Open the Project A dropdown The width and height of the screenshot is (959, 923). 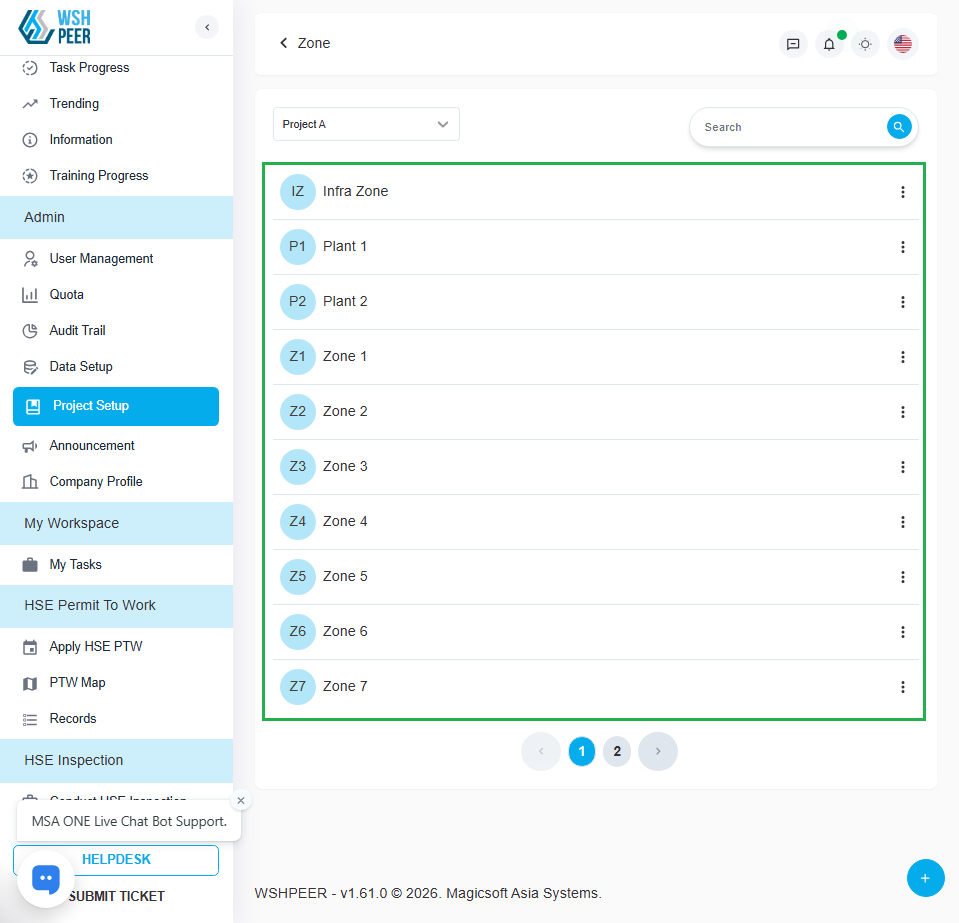click(366, 124)
